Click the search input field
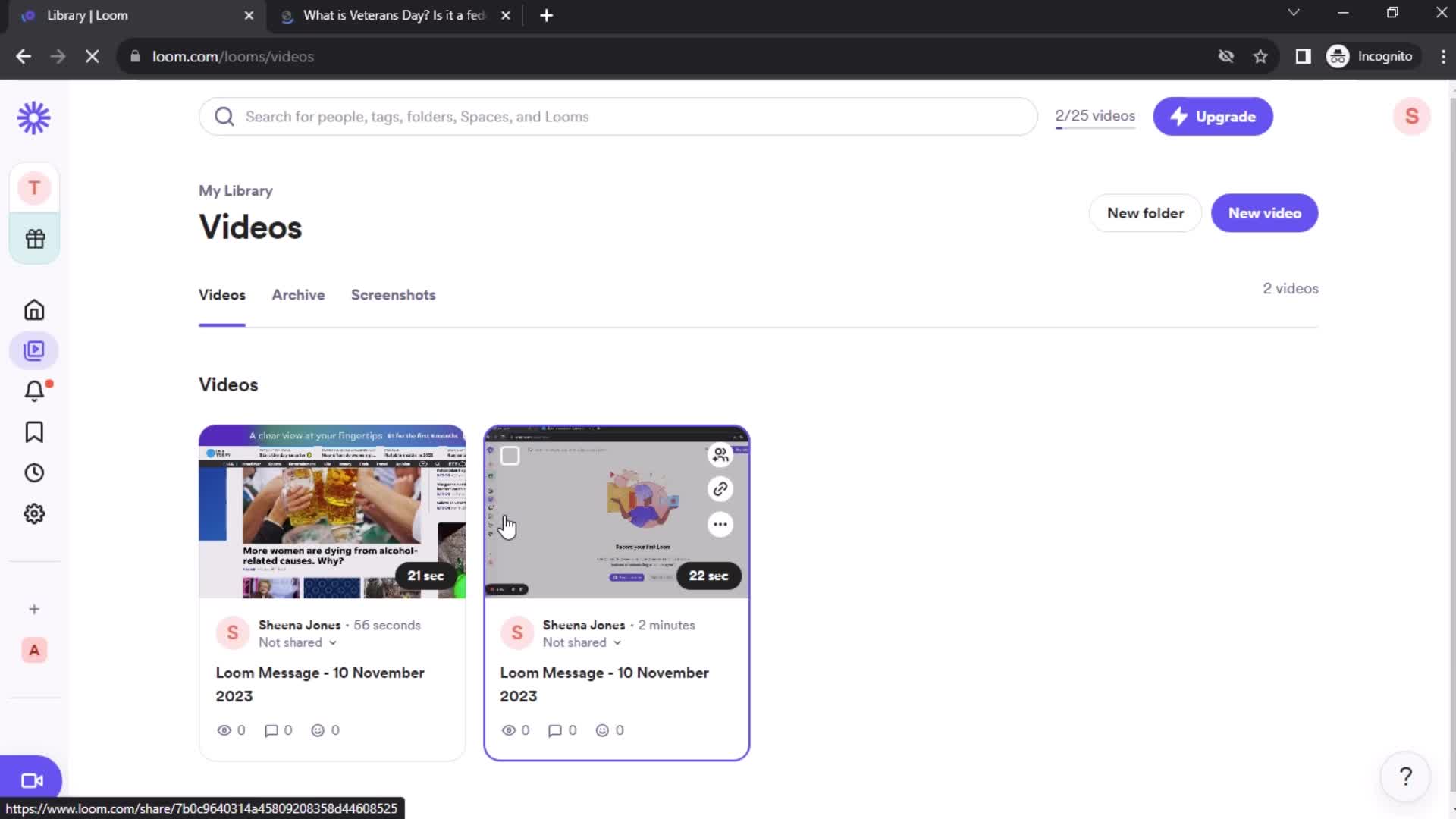Image resolution: width=1456 pixels, height=819 pixels. [x=619, y=116]
